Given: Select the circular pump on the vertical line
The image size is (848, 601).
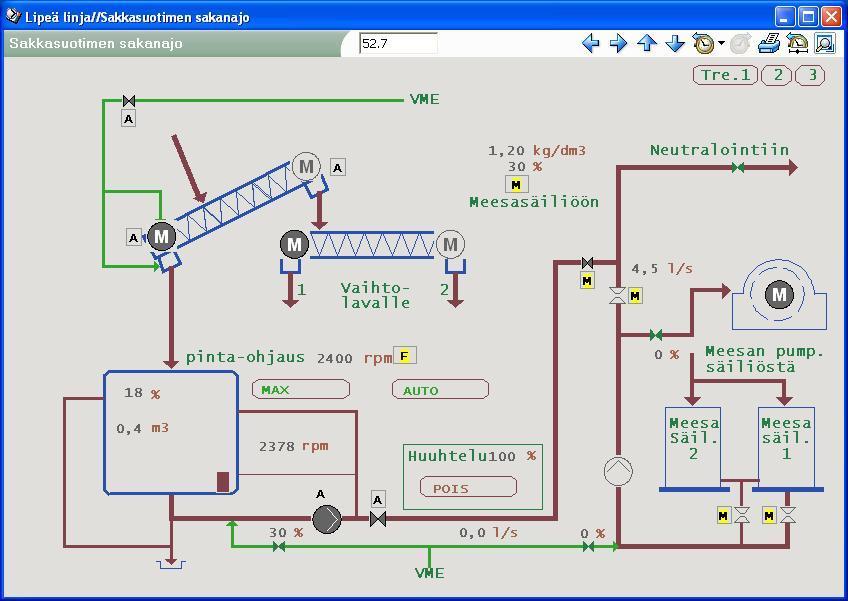Looking at the screenshot, I should click(x=618, y=471).
